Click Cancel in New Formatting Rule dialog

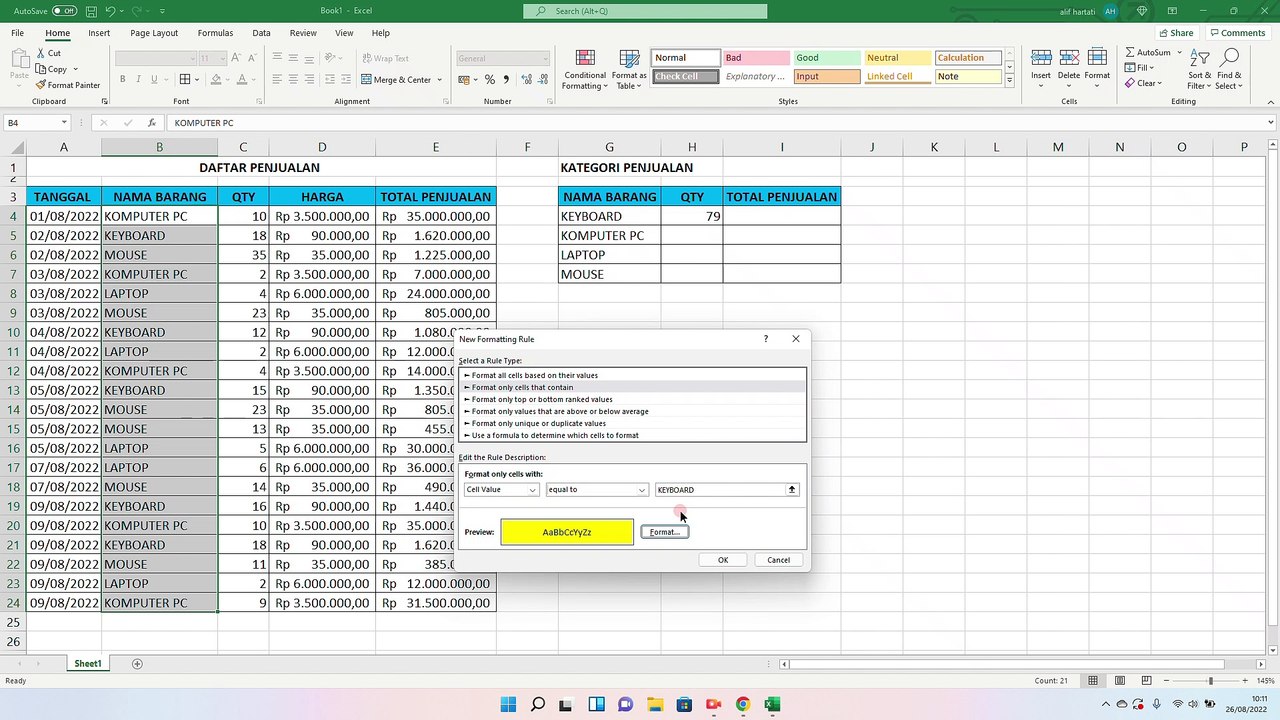point(778,560)
